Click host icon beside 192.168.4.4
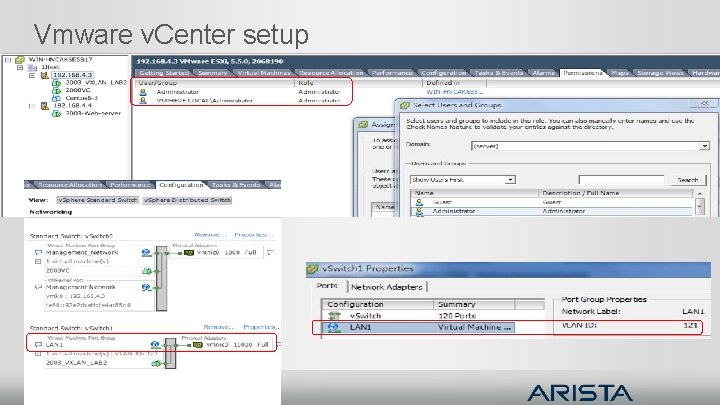720x405 pixels. tap(45, 106)
